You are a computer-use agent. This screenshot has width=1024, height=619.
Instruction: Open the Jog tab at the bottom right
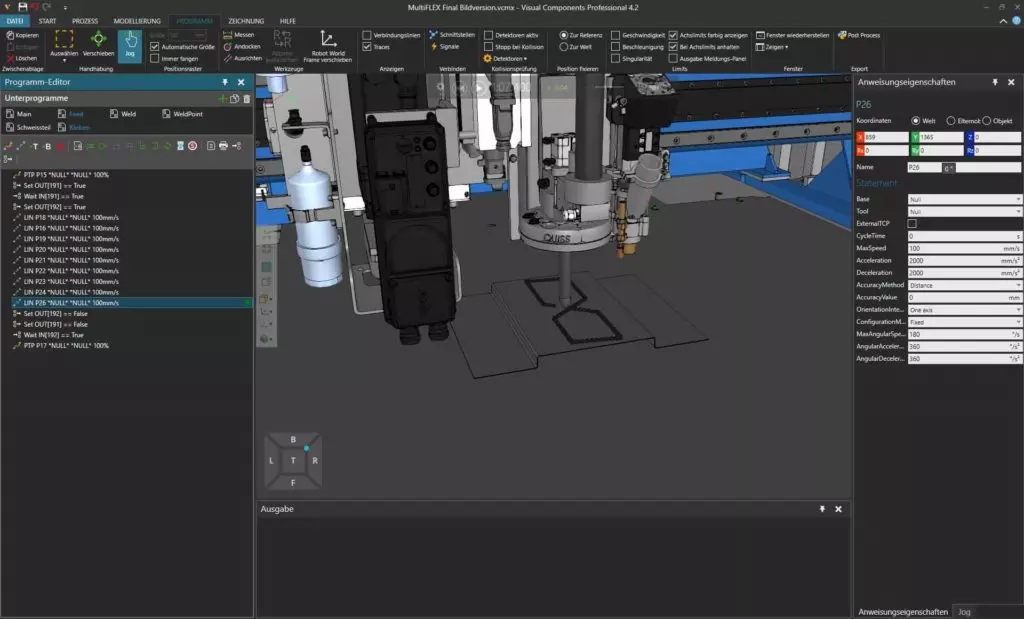point(964,611)
